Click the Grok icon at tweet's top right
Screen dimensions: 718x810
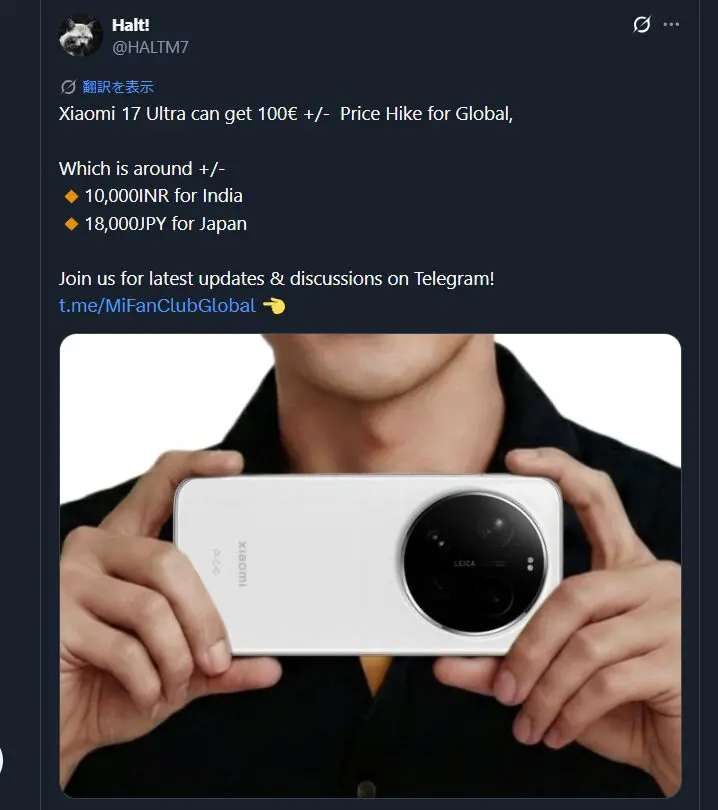tap(642, 24)
